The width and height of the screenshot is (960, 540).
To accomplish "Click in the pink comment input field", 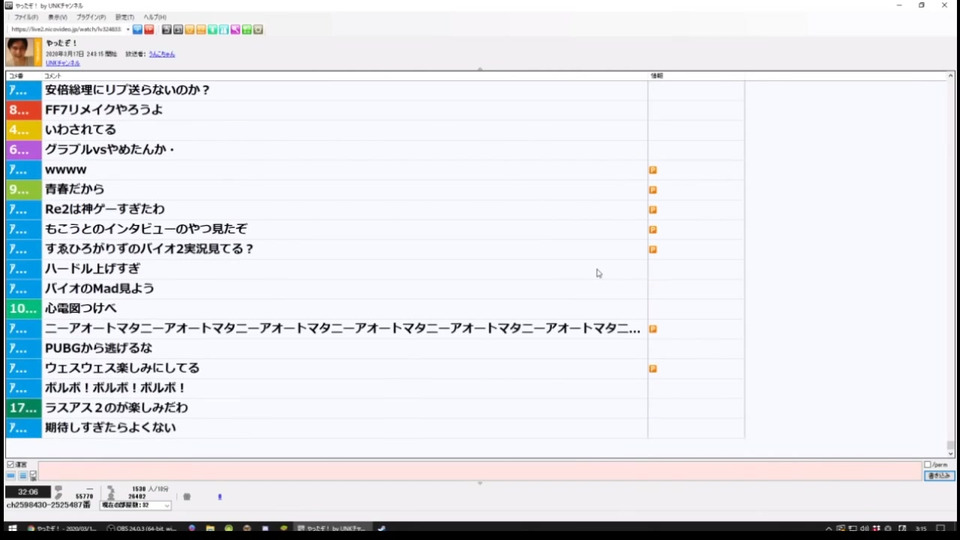I will coord(479,471).
